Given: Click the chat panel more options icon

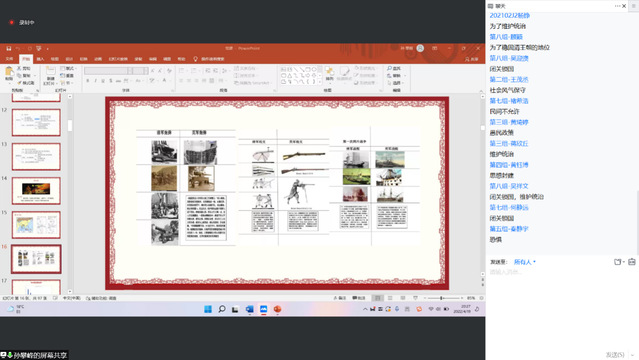Looking at the screenshot, I should coord(617,6).
